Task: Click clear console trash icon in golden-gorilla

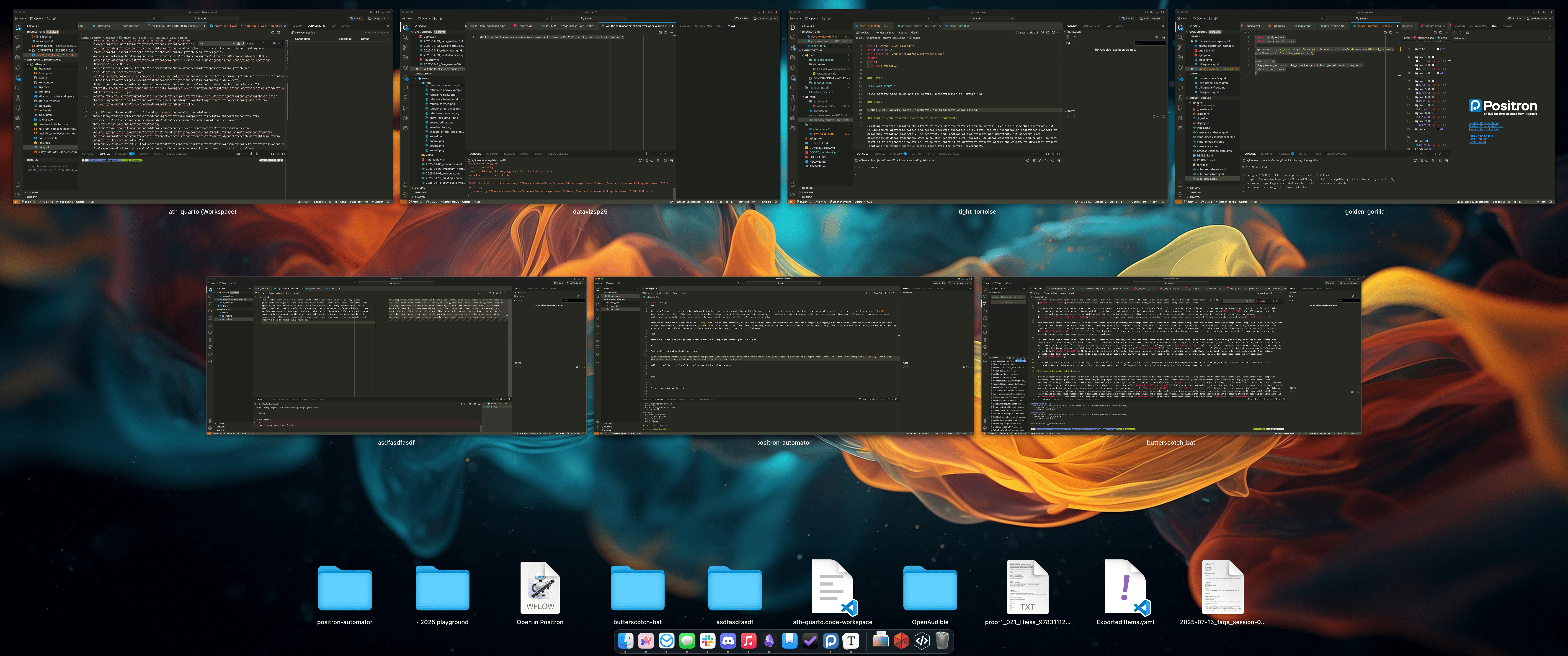Action: click(1422, 161)
